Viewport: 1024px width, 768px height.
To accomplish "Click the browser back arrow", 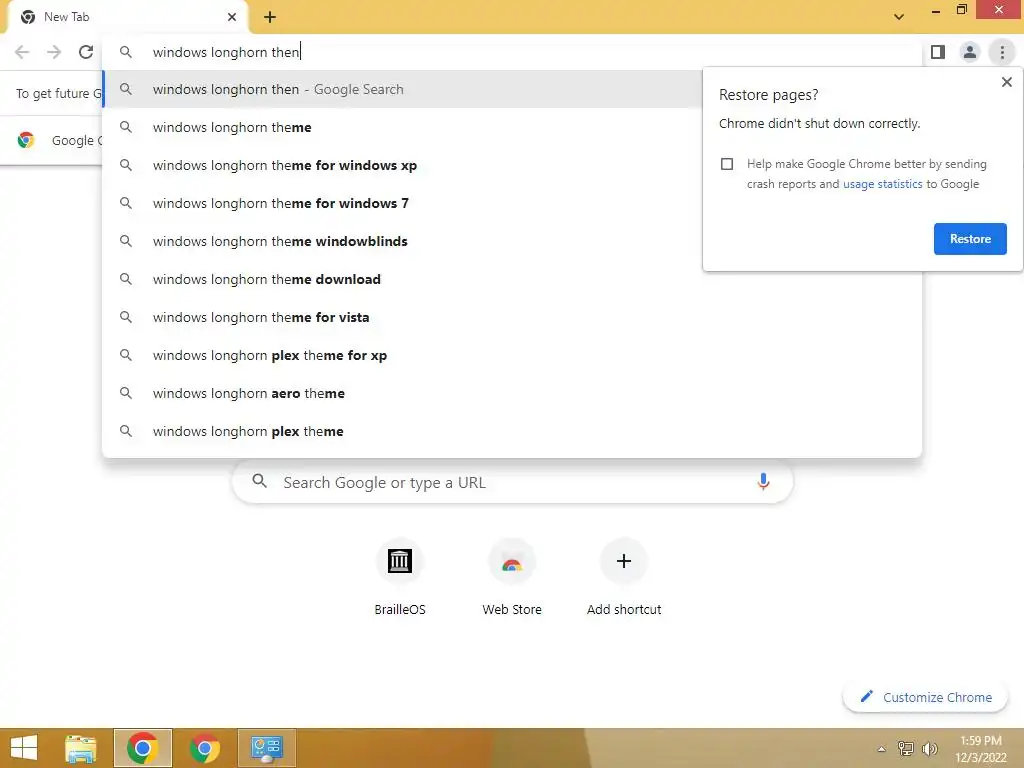I will [x=22, y=52].
